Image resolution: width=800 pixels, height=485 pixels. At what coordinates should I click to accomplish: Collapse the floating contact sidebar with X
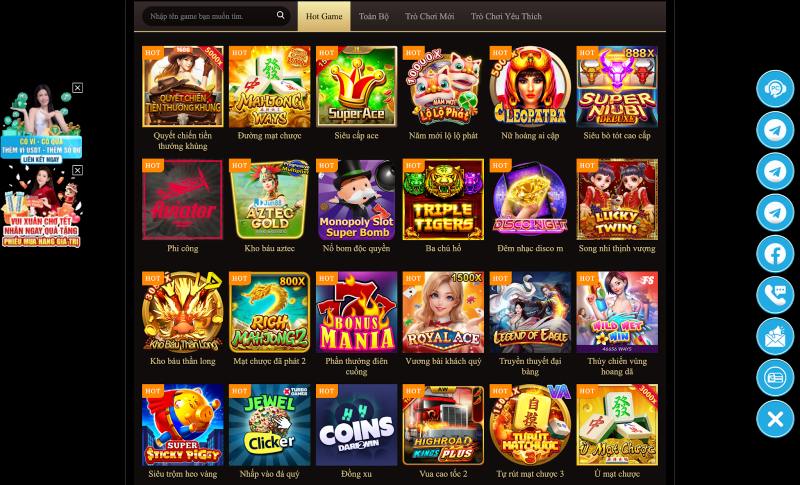click(x=775, y=419)
